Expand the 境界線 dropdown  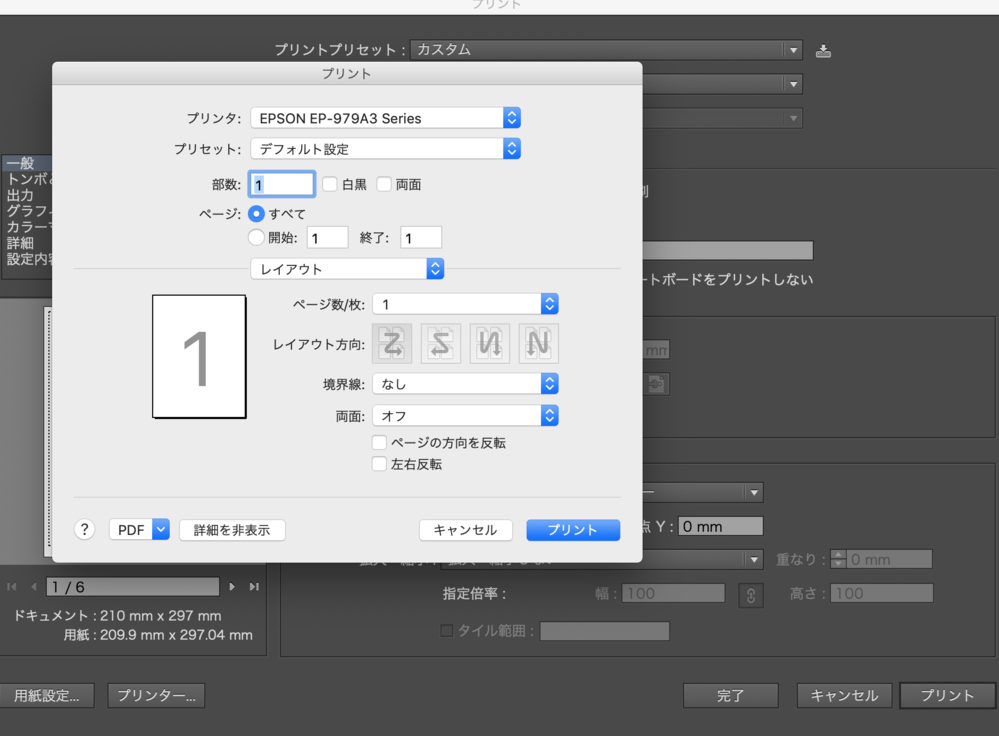(464, 384)
